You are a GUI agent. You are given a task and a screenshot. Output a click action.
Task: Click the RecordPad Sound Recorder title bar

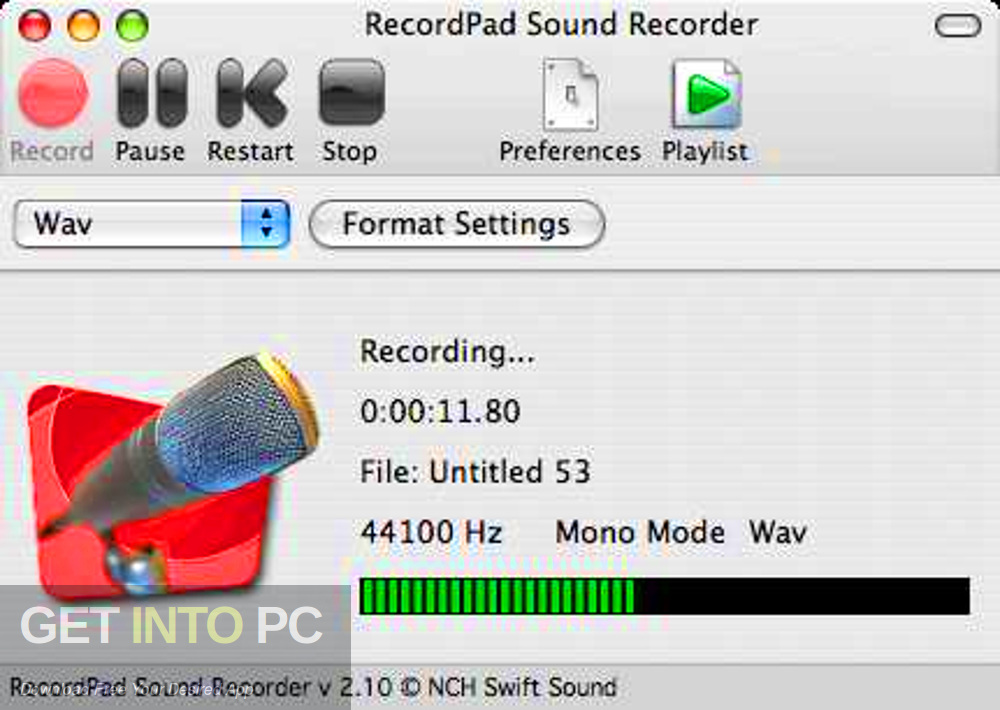[558, 24]
